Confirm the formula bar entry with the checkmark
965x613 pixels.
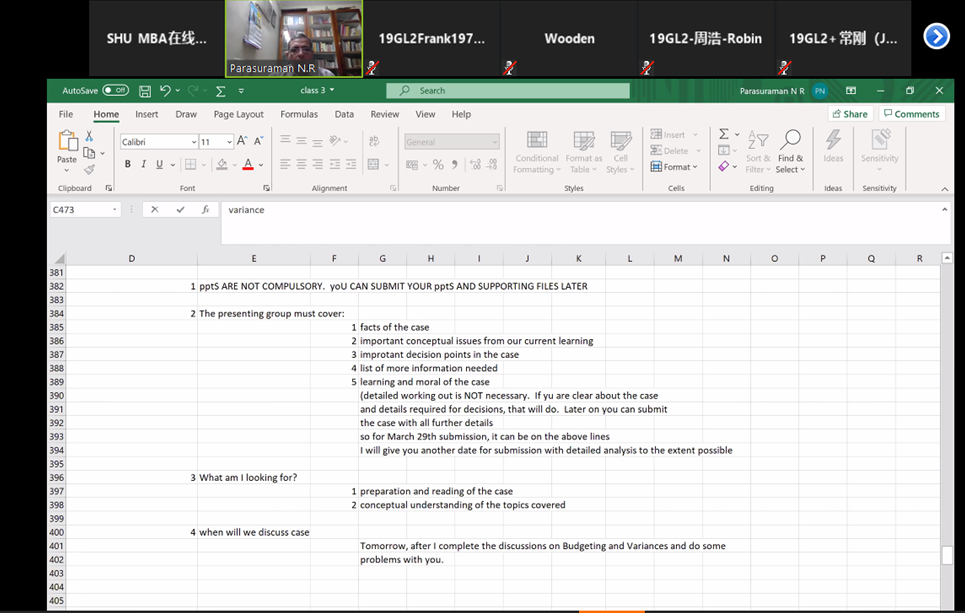pos(180,210)
